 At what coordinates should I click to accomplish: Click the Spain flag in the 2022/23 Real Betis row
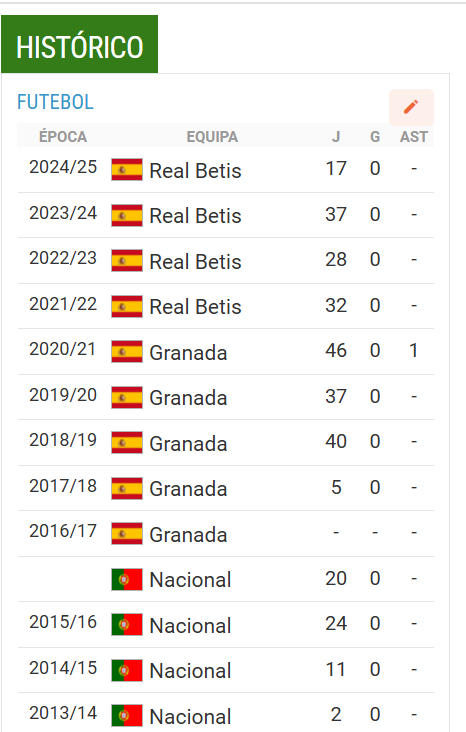coord(127,260)
